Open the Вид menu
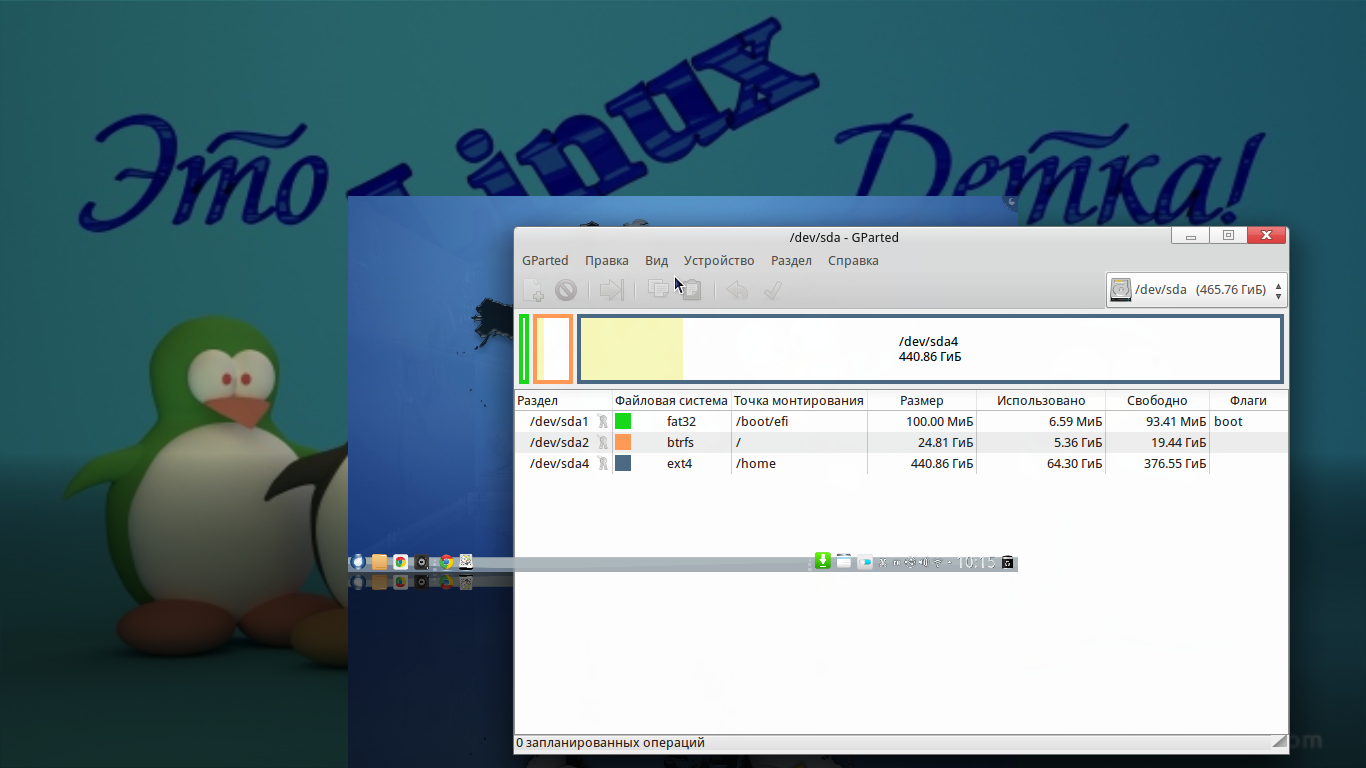This screenshot has height=768, width=1366. 657,261
